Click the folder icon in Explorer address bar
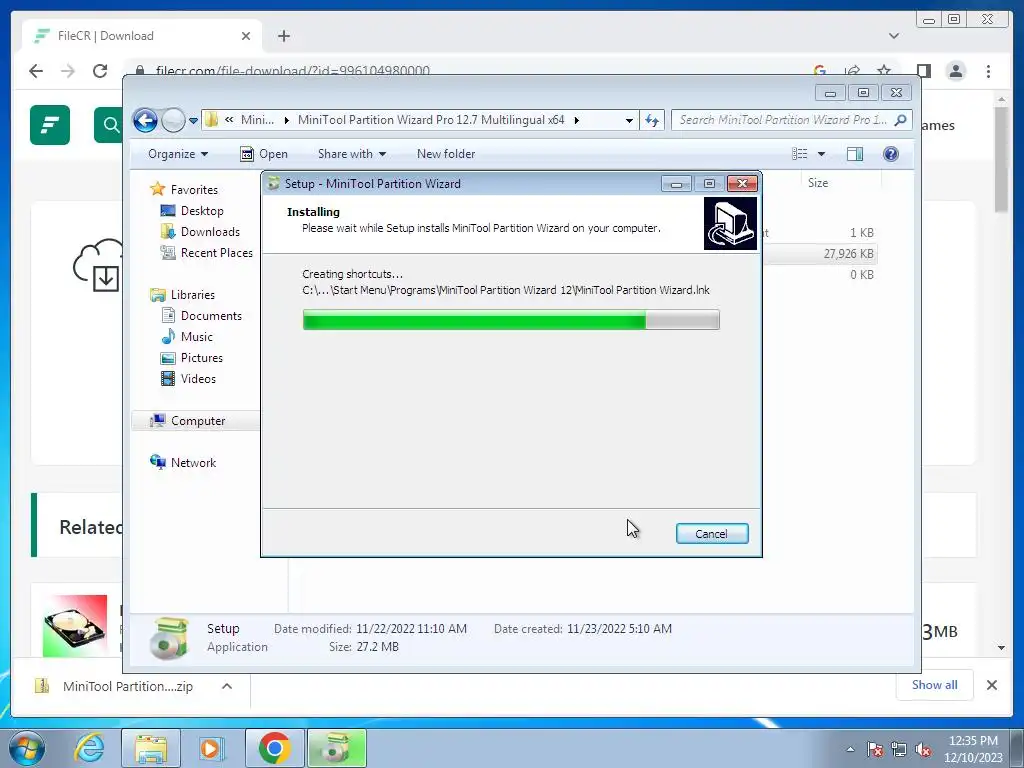This screenshot has width=1024, height=768. click(212, 120)
